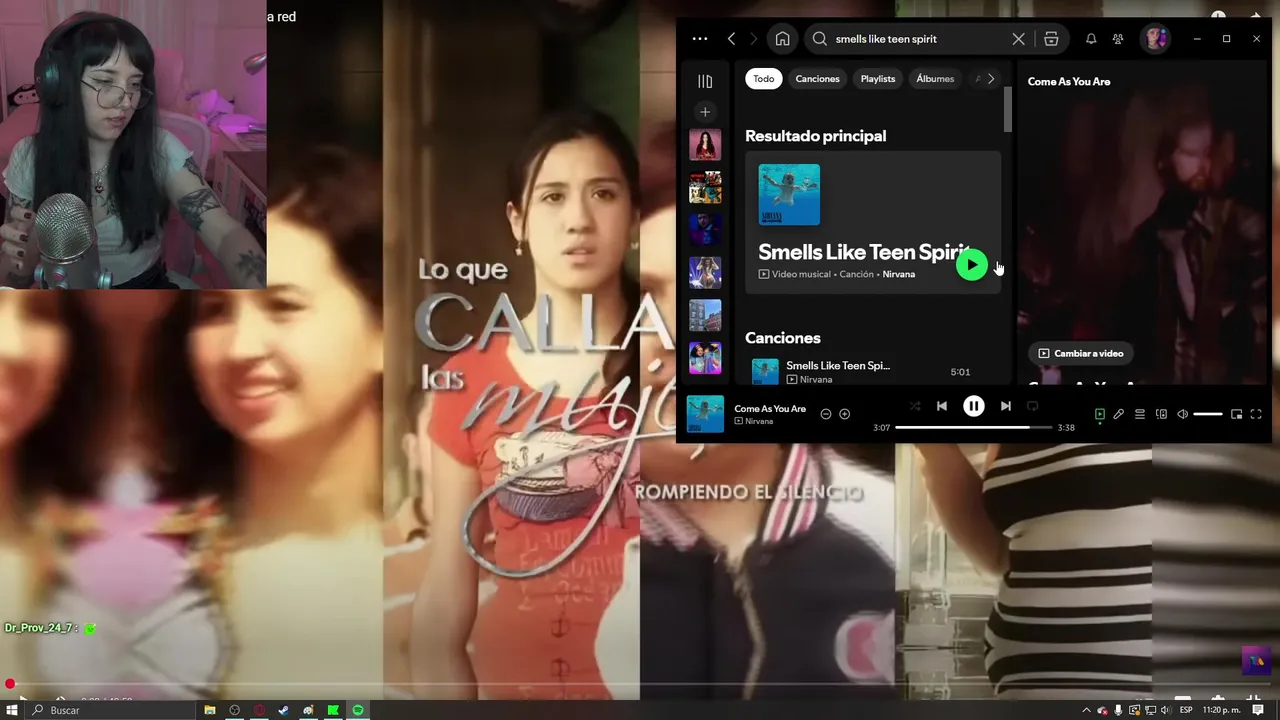Open Spotify from the taskbar
Viewport: 1280px width, 720px height.
tap(358, 710)
